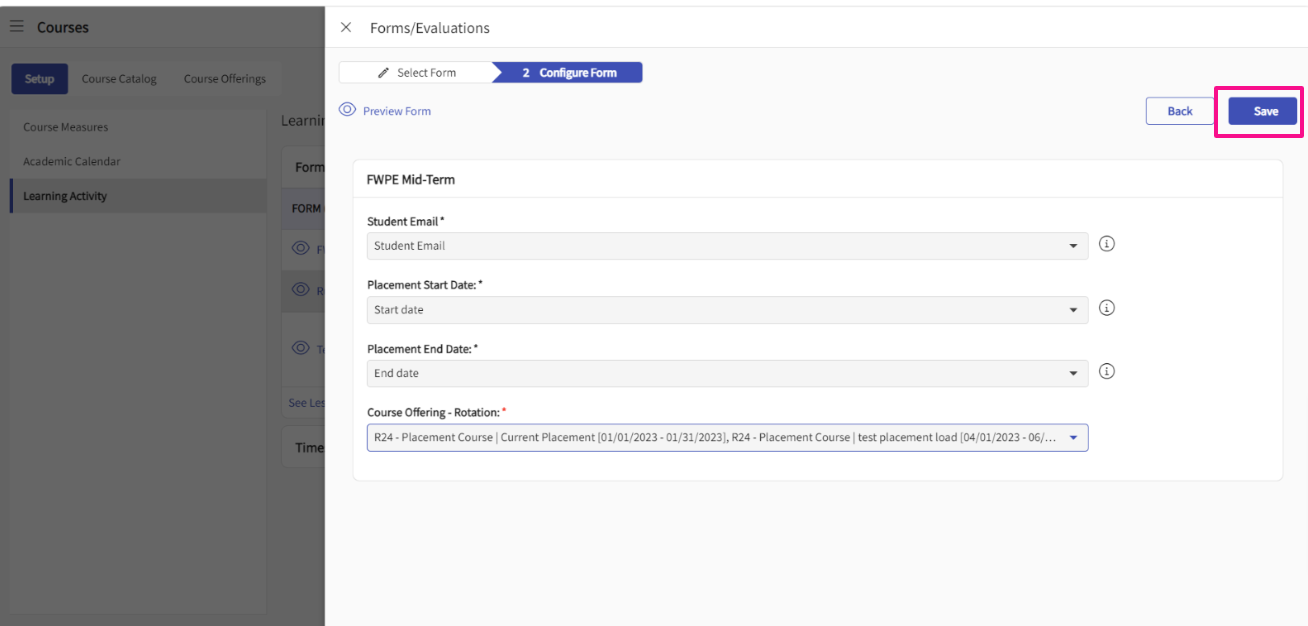Click the Preview Form eye icon

[x=347, y=110]
